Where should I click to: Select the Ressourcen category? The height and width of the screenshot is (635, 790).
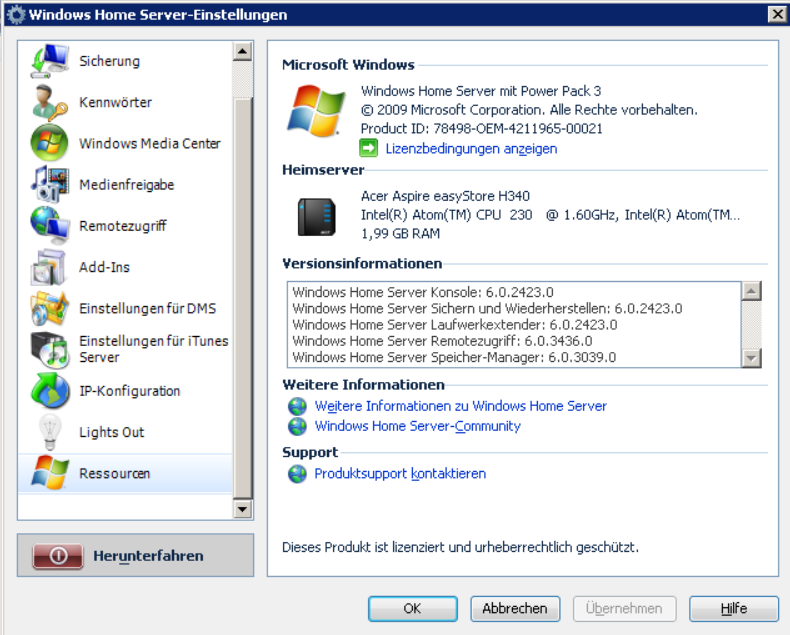pyautogui.click(x=114, y=473)
